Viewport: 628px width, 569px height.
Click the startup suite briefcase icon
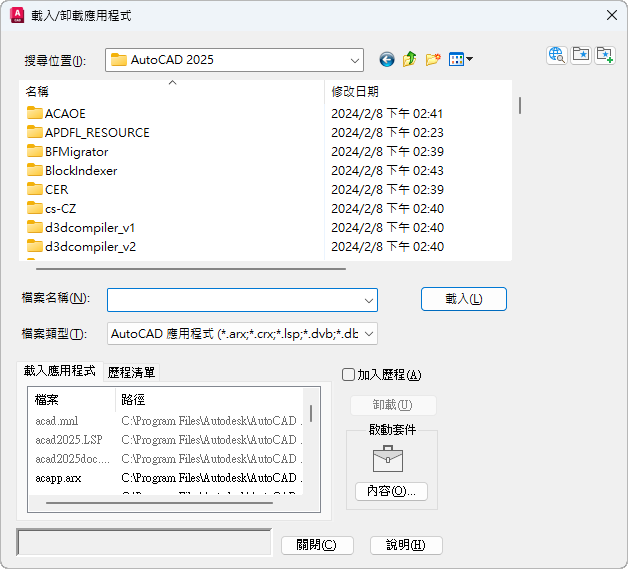[388, 458]
